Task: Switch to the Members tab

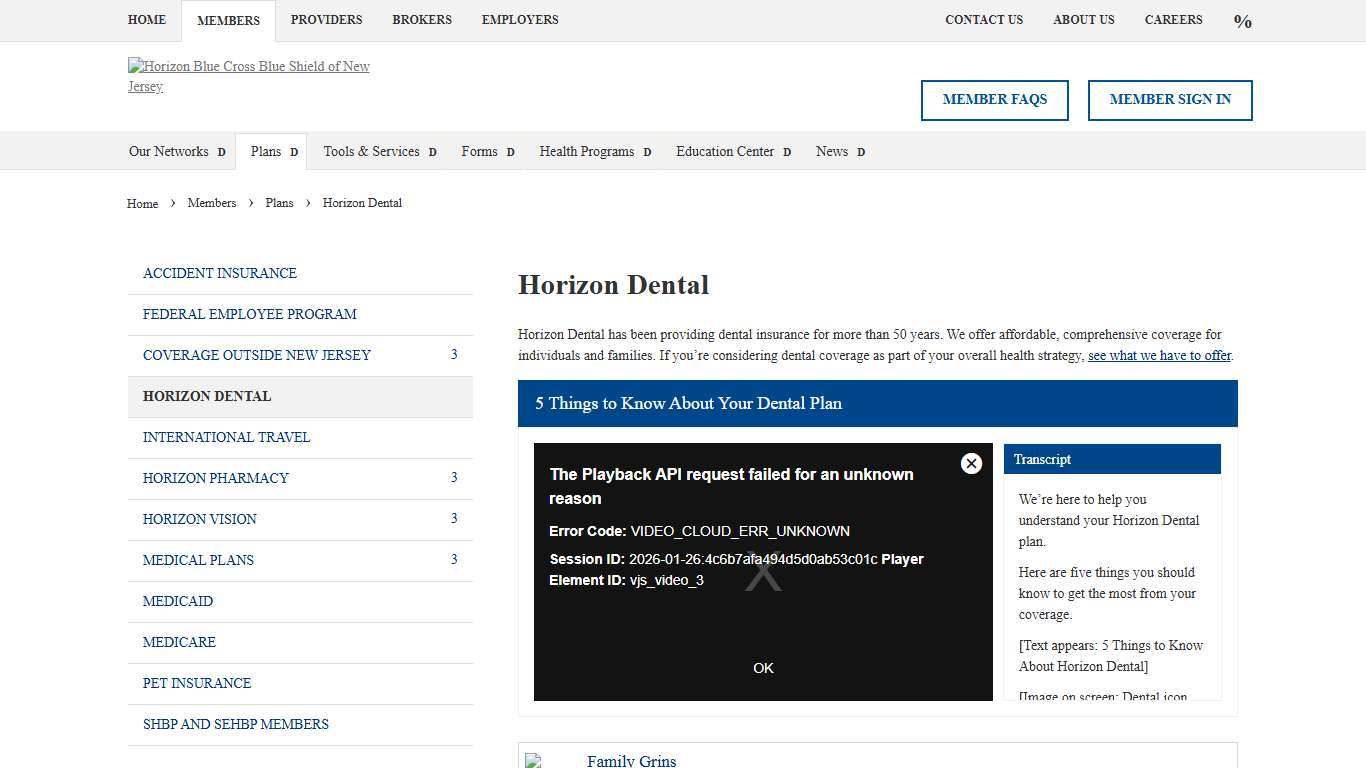Action: (x=228, y=20)
